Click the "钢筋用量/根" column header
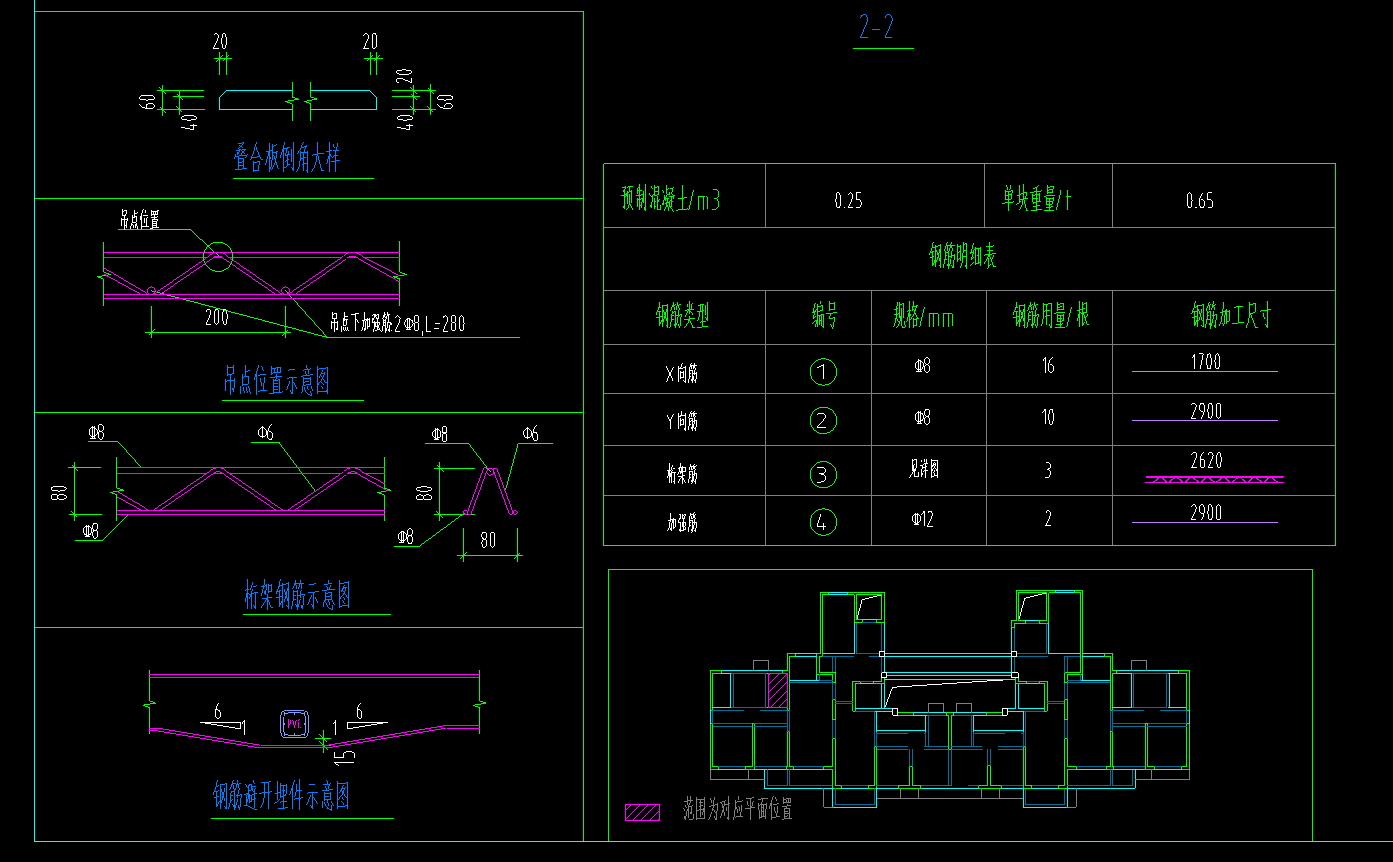Image resolution: width=1393 pixels, height=862 pixels. (1051, 317)
